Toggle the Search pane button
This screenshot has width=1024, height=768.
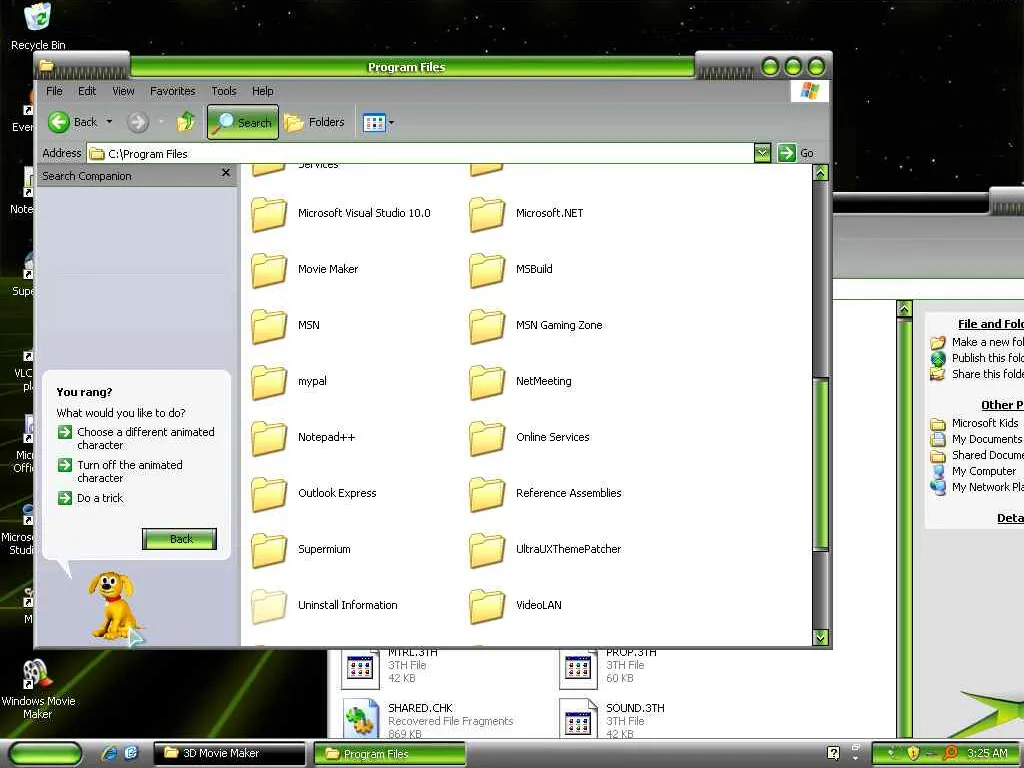click(x=243, y=122)
